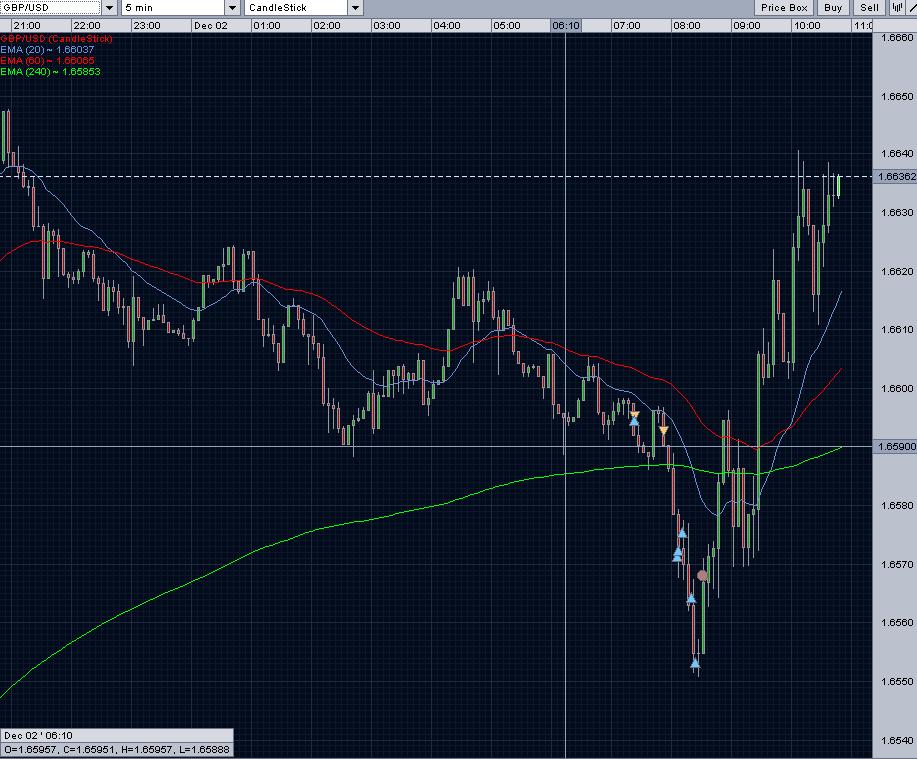This screenshot has width=917, height=759.
Task: Click the blue triangle marker near 1.6564
Action: click(x=691, y=599)
